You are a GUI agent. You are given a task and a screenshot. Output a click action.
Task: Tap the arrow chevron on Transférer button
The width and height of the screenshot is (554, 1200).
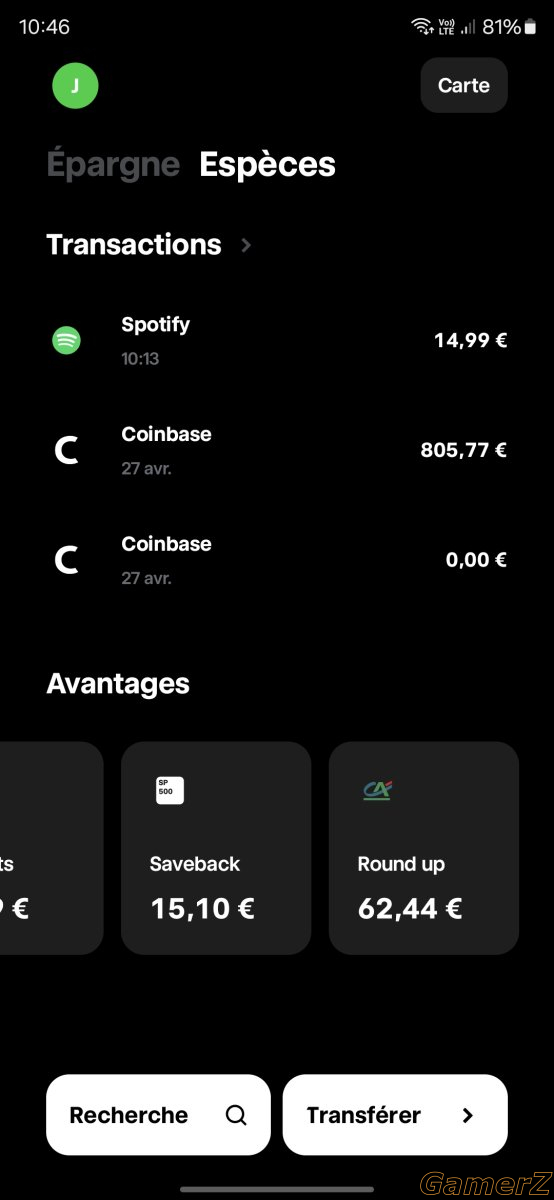point(467,1115)
